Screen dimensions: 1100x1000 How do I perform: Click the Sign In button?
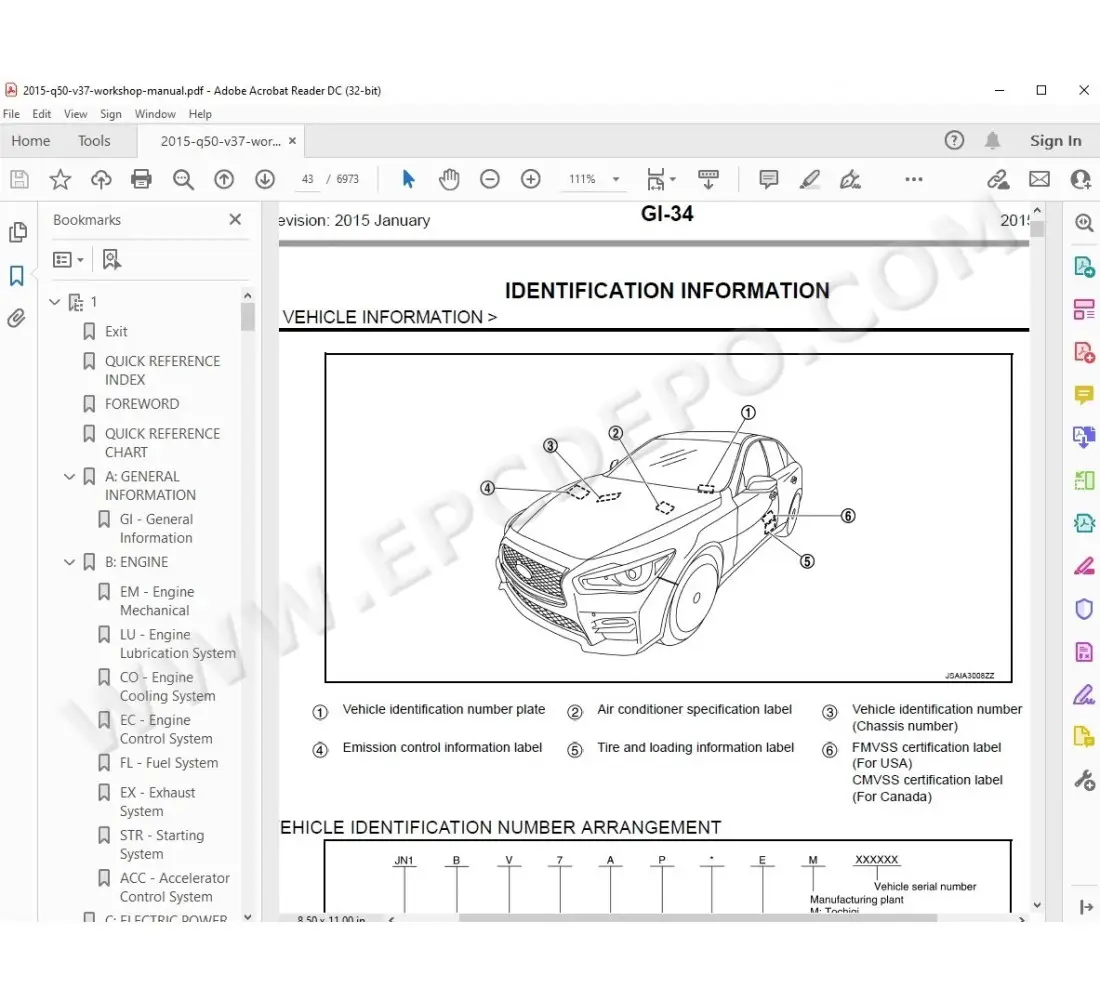point(1055,140)
